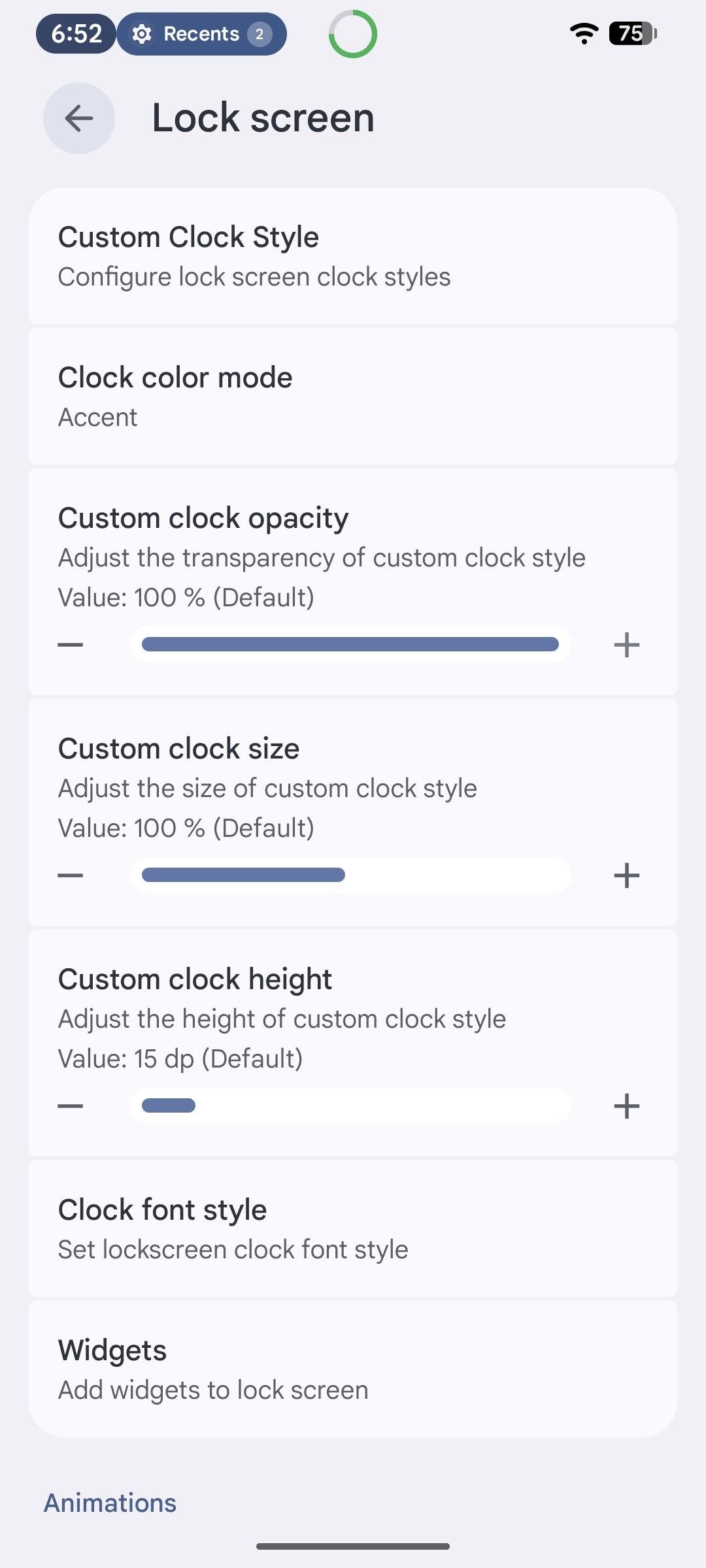The width and height of the screenshot is (706, 1568).
Task: Open Custom Clock Style settings
Action: 353,256
